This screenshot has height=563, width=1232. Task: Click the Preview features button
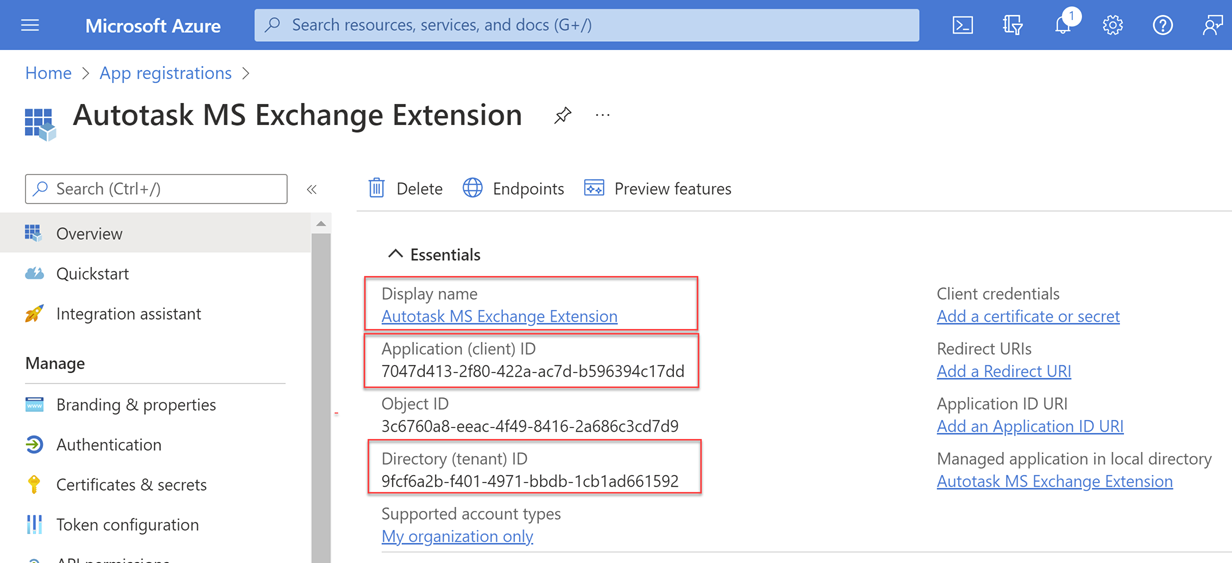(657, 188)
